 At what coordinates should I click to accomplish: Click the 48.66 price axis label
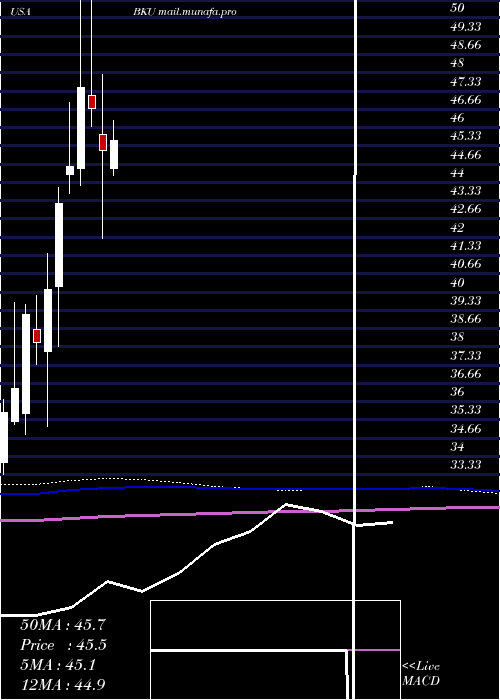point(466,45)
